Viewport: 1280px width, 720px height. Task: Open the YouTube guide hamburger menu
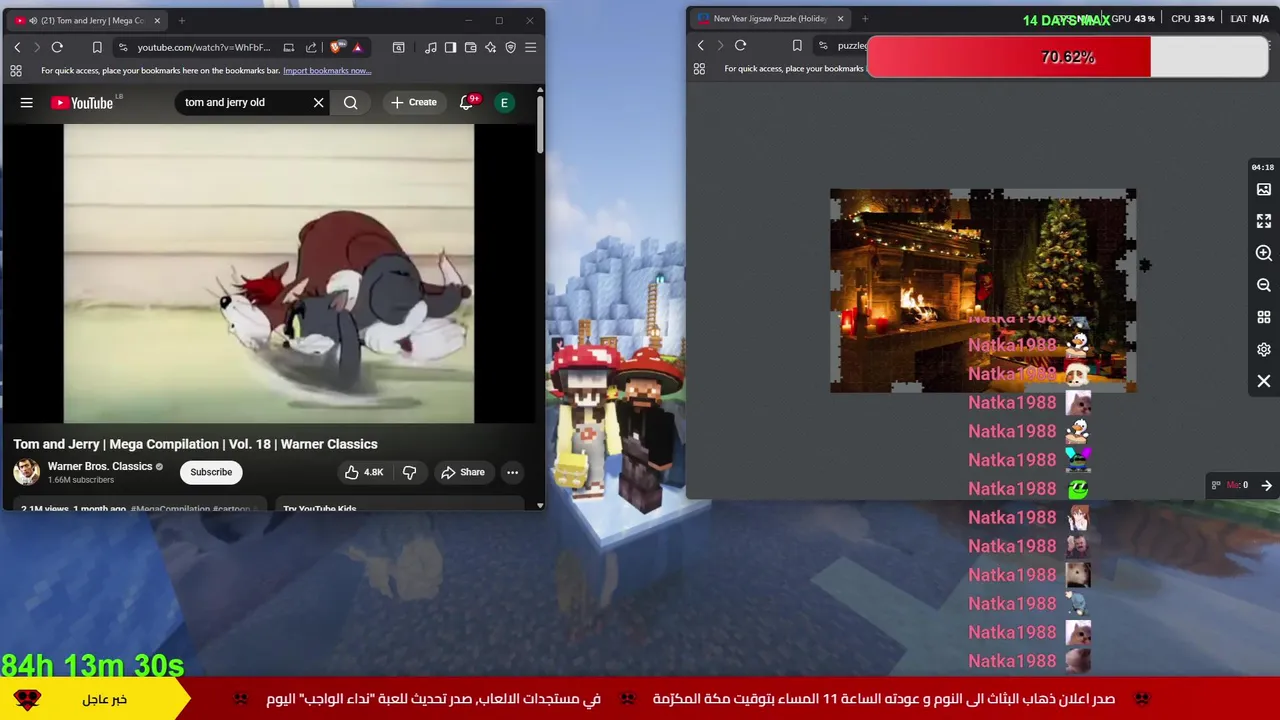27,102
